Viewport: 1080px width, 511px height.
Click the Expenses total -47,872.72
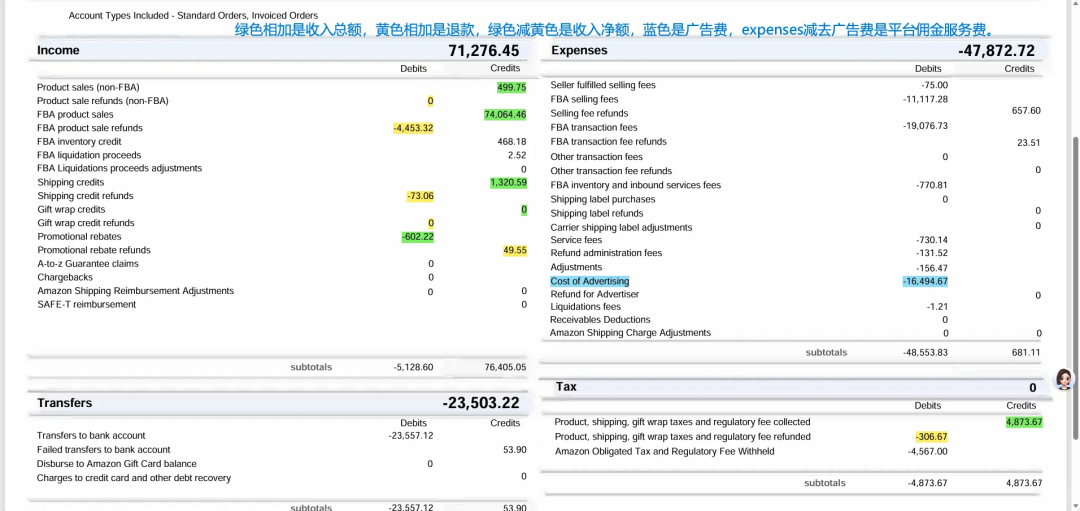[x=996, y=50]
